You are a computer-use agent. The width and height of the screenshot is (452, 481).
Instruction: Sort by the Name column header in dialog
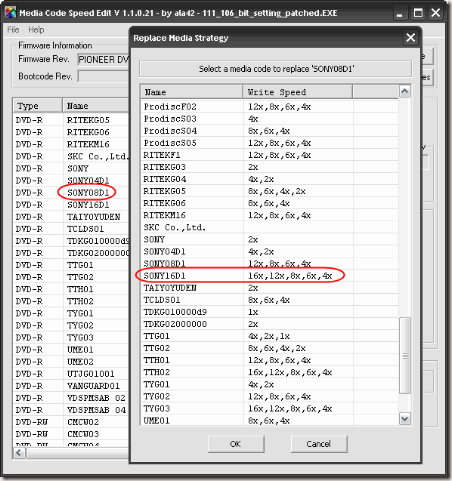192,92
